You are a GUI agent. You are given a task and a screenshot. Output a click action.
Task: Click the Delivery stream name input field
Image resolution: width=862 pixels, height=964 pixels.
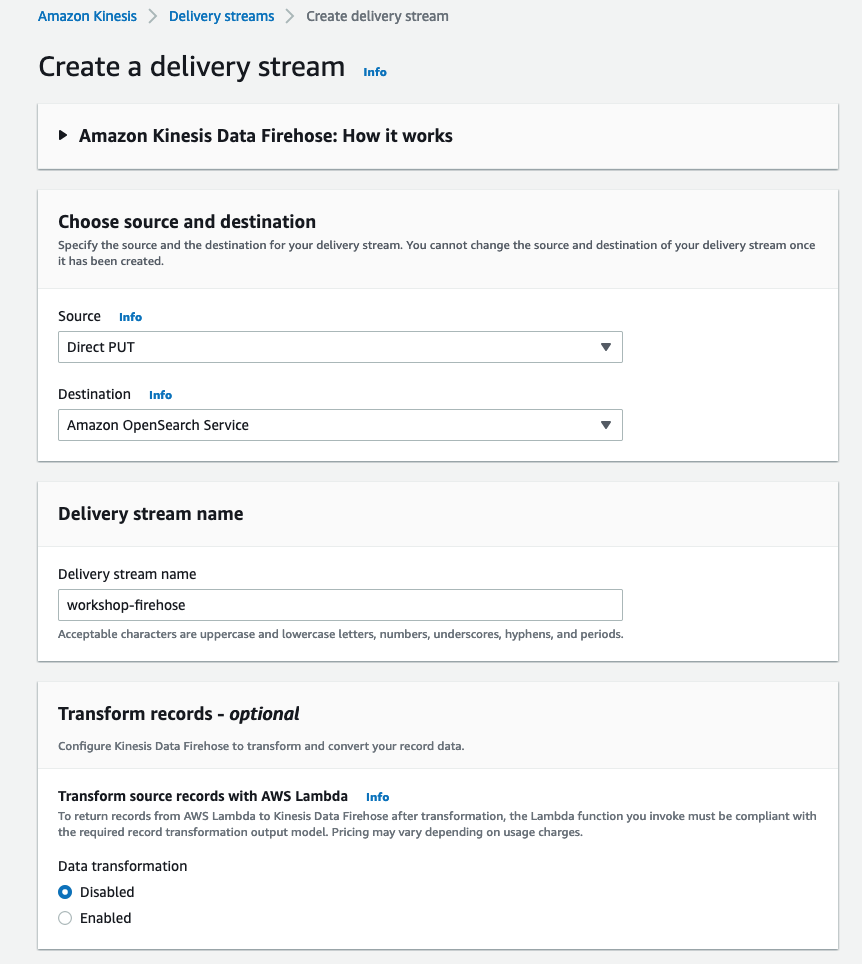pyautogui.click(x=340, y=605)
